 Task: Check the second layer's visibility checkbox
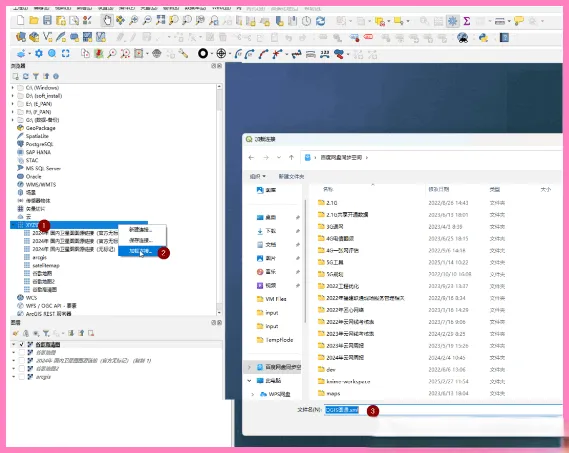click(22, 352)
